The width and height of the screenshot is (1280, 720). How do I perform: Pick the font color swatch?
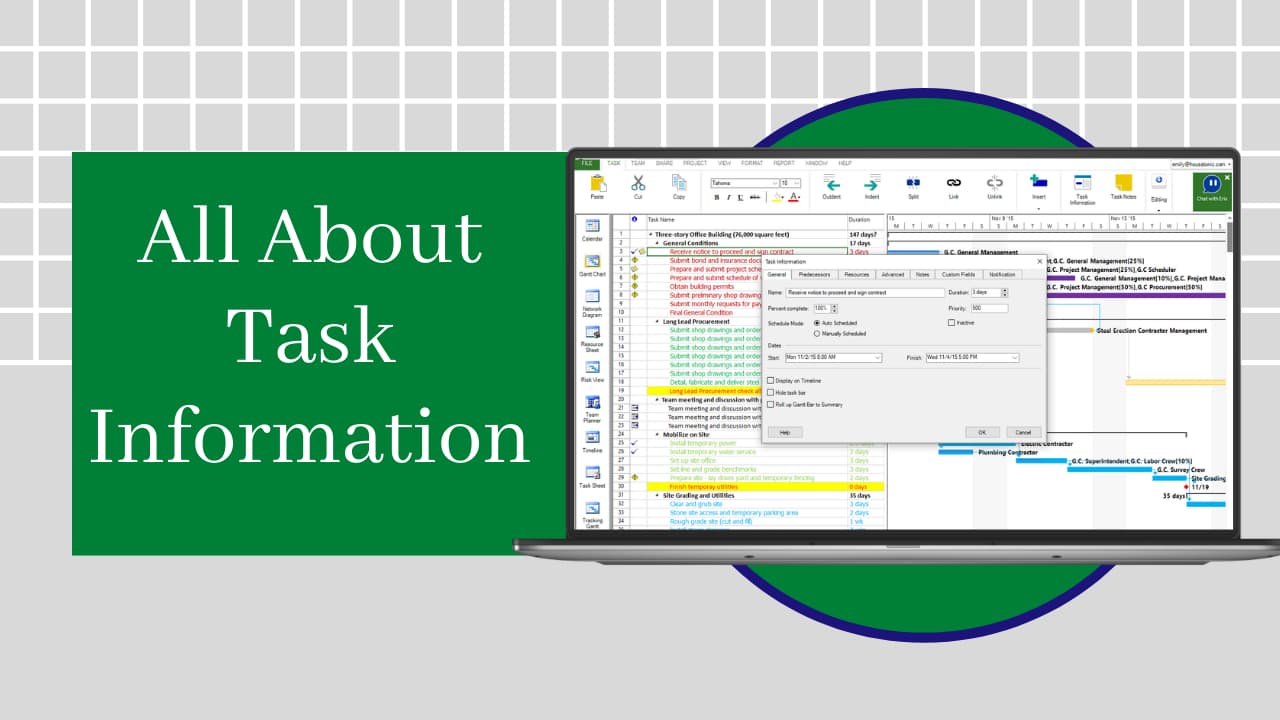[794, 197]
